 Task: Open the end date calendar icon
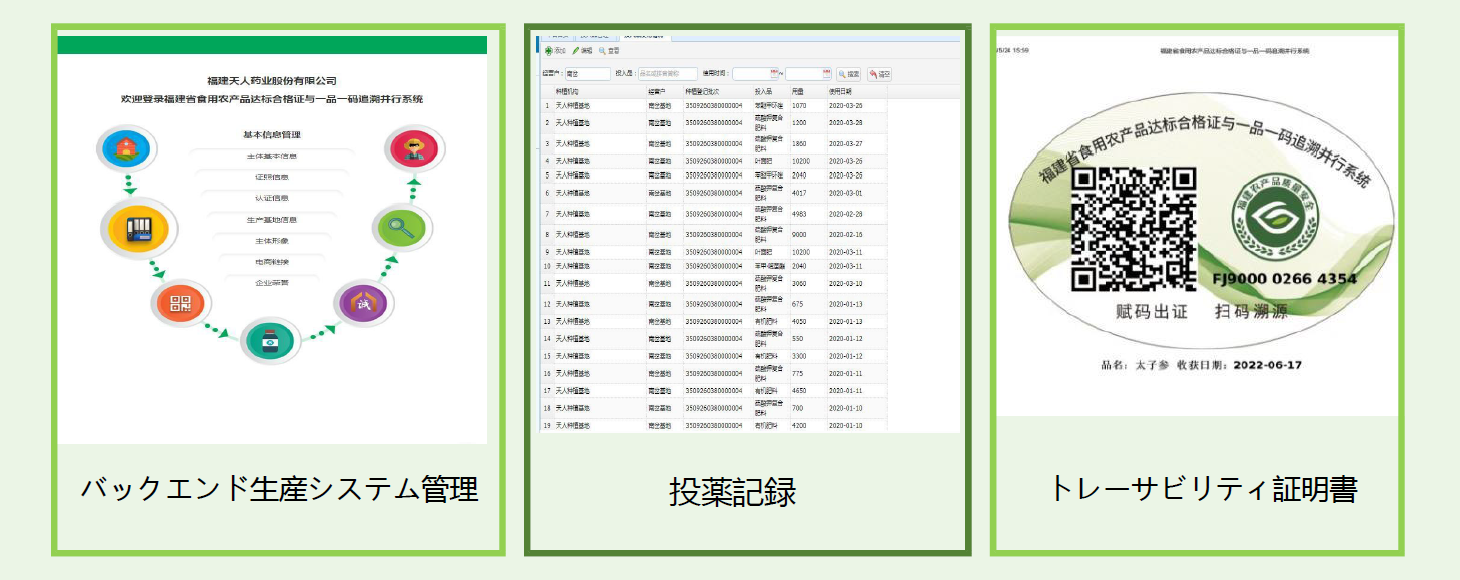[826, 72]
